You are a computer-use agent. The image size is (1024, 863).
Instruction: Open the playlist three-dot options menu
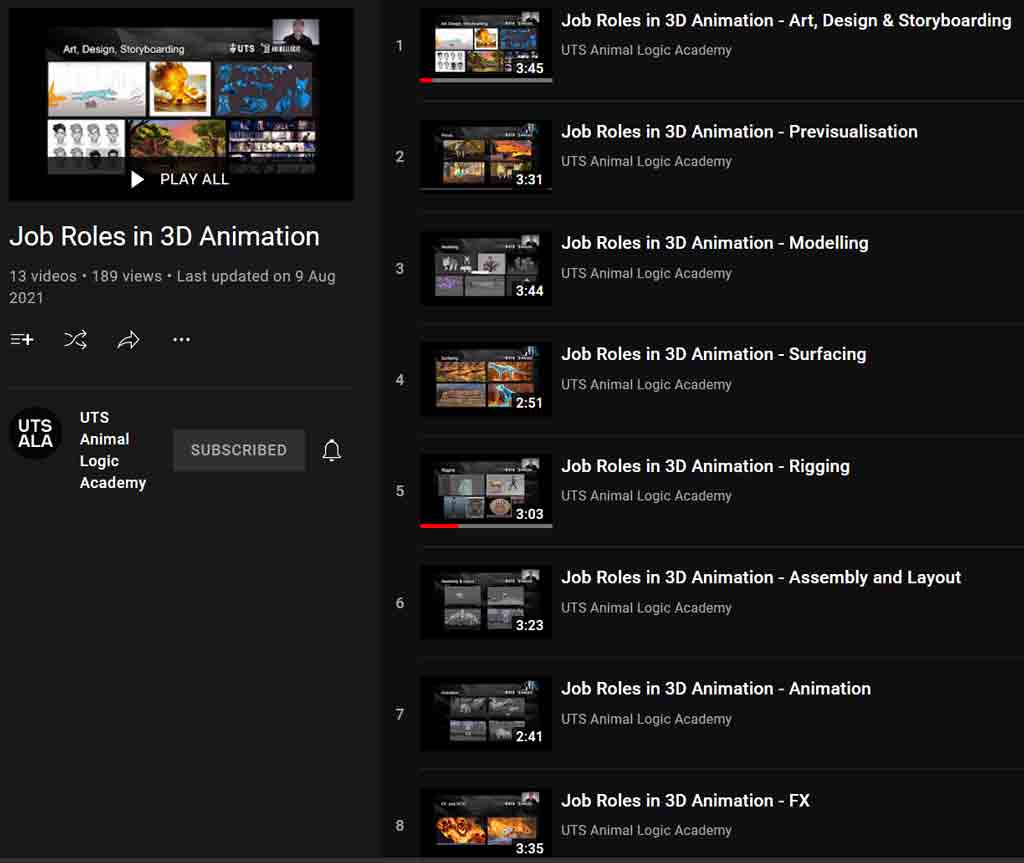181,339
